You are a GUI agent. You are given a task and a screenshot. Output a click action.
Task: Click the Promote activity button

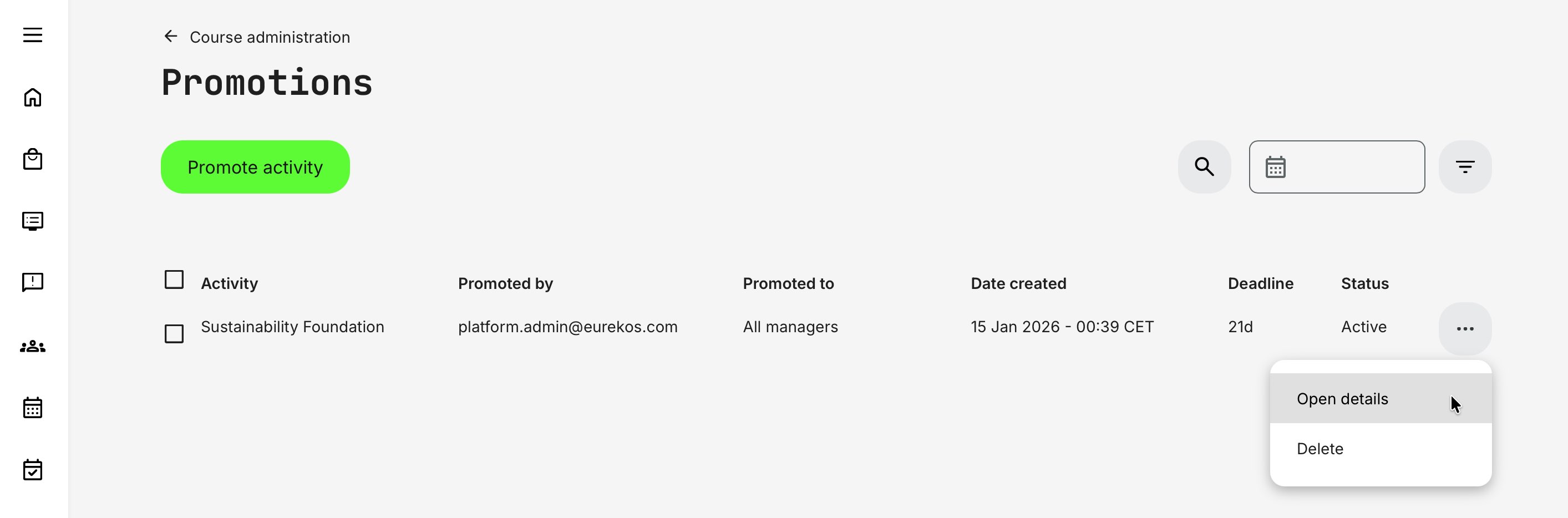[255, 166]
